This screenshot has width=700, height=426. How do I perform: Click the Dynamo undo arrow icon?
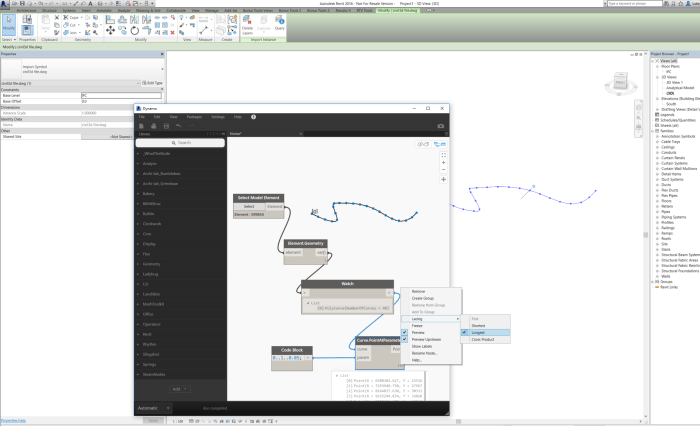(x=178, y=126)
